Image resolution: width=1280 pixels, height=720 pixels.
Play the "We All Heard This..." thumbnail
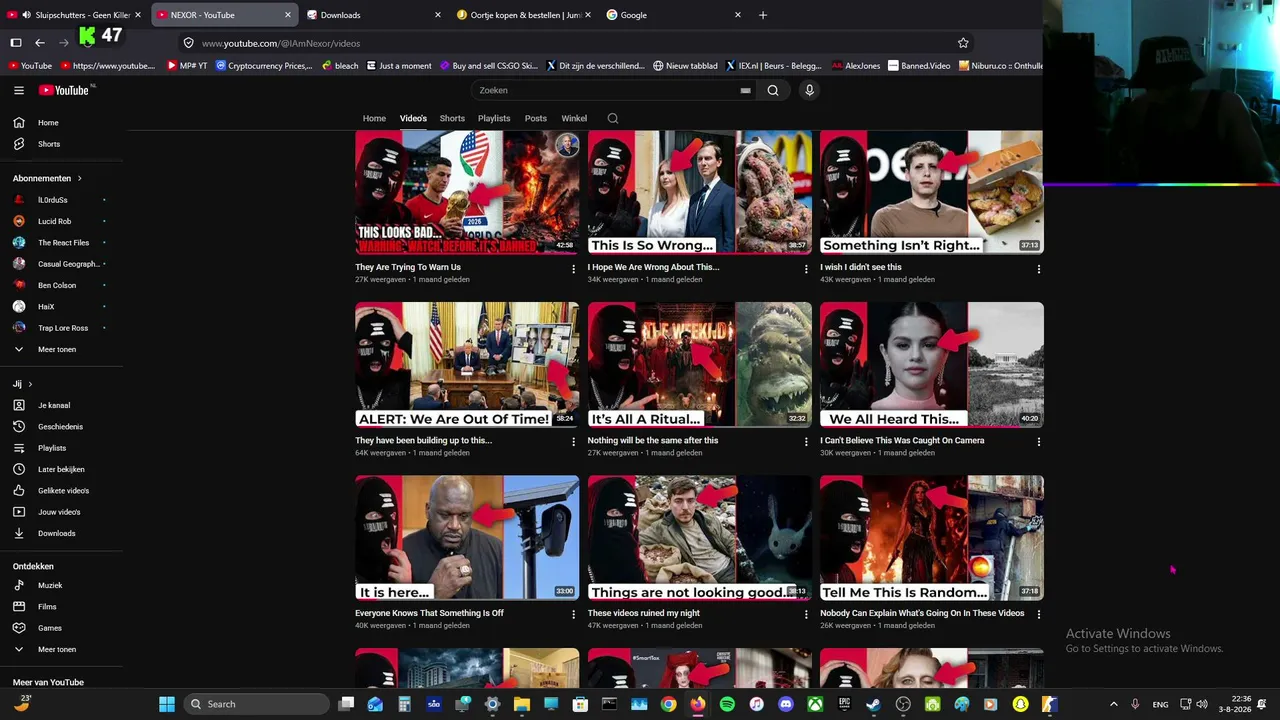932,365
